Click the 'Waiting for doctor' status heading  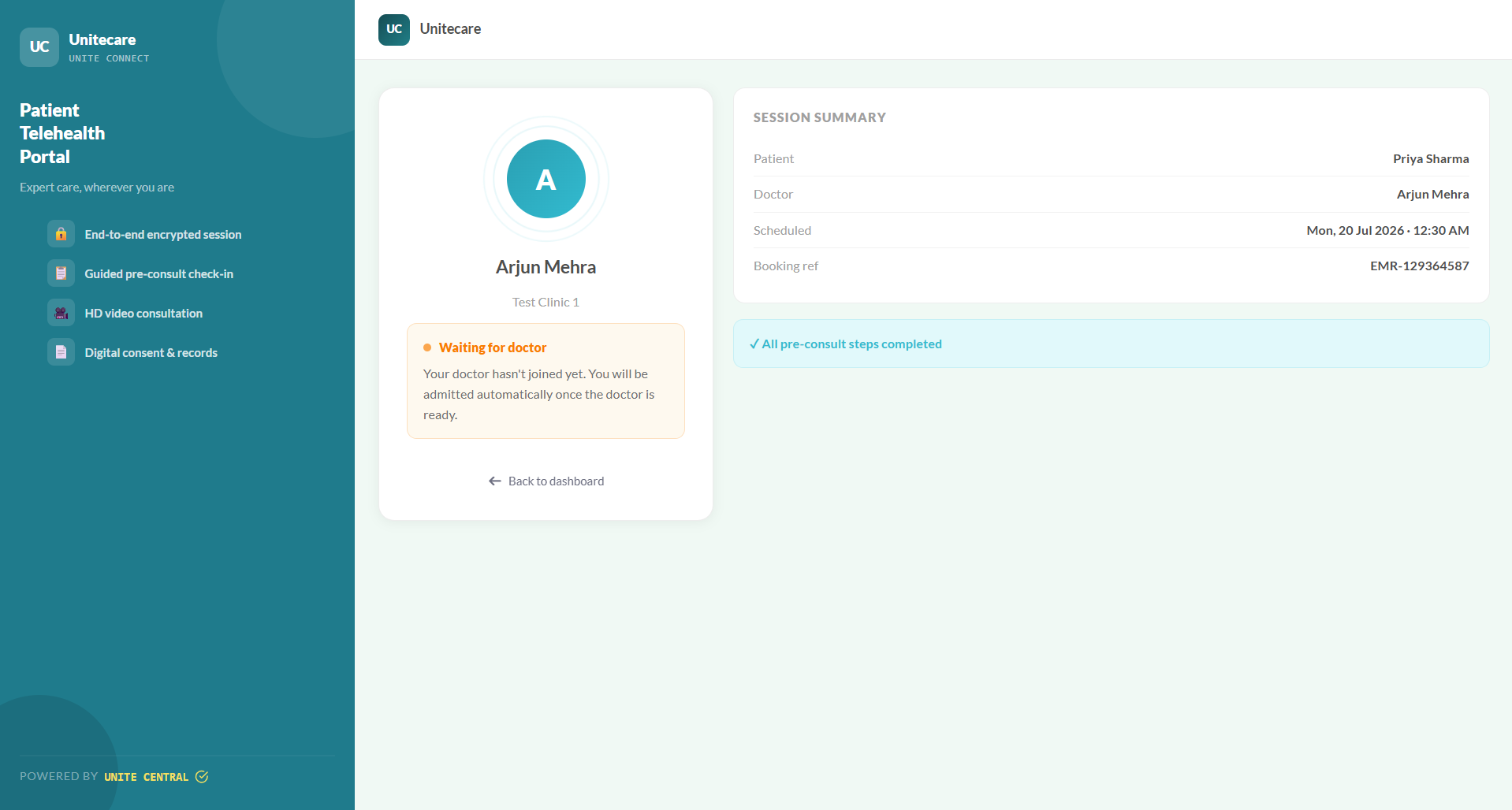pyautogui.click(x=493, y=347)
